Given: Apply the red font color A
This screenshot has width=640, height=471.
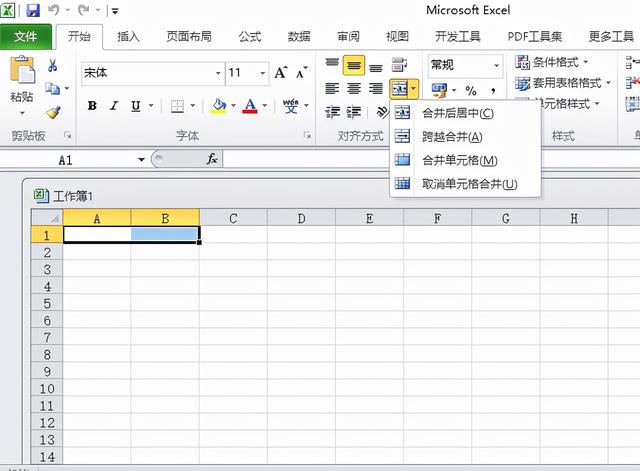Looking at the screenshot, I should (250, 106).
